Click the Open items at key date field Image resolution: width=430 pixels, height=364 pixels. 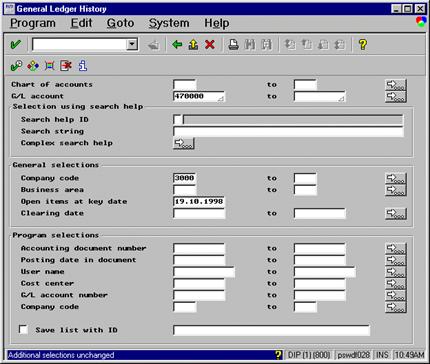(x=199, y=202)
